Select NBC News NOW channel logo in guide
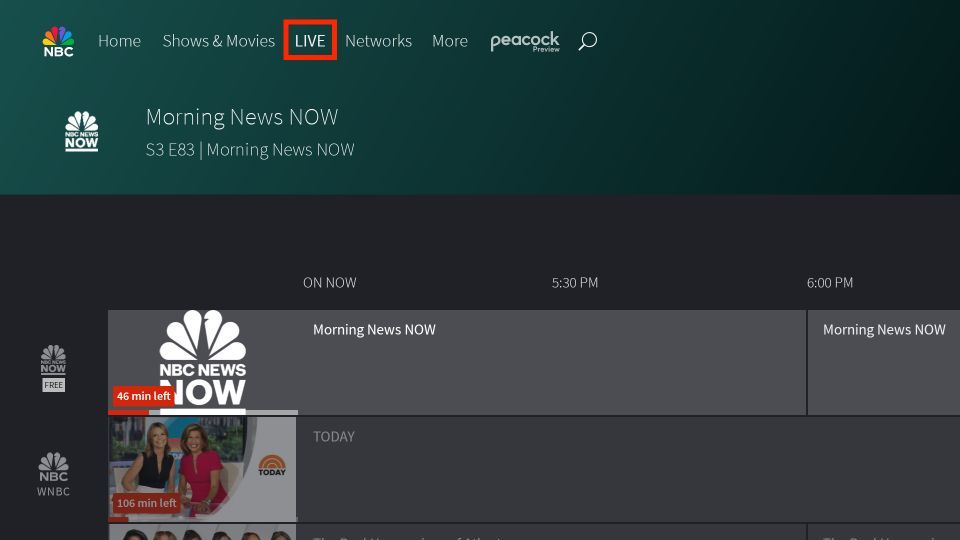This screenshot has height=540, width=960. [53, 359]
